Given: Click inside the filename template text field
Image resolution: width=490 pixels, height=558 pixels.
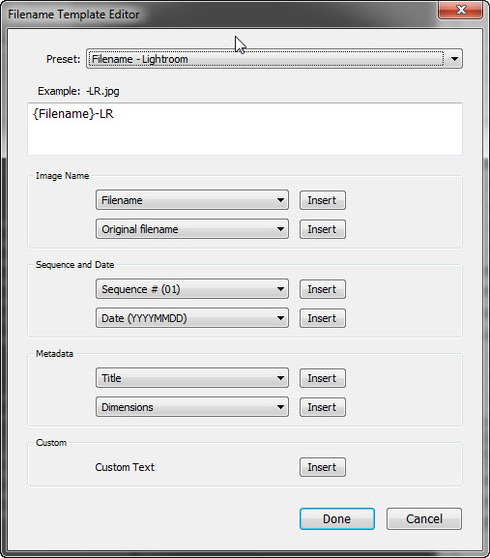Looking at the screenshot, I should click(x=245, y=129).
